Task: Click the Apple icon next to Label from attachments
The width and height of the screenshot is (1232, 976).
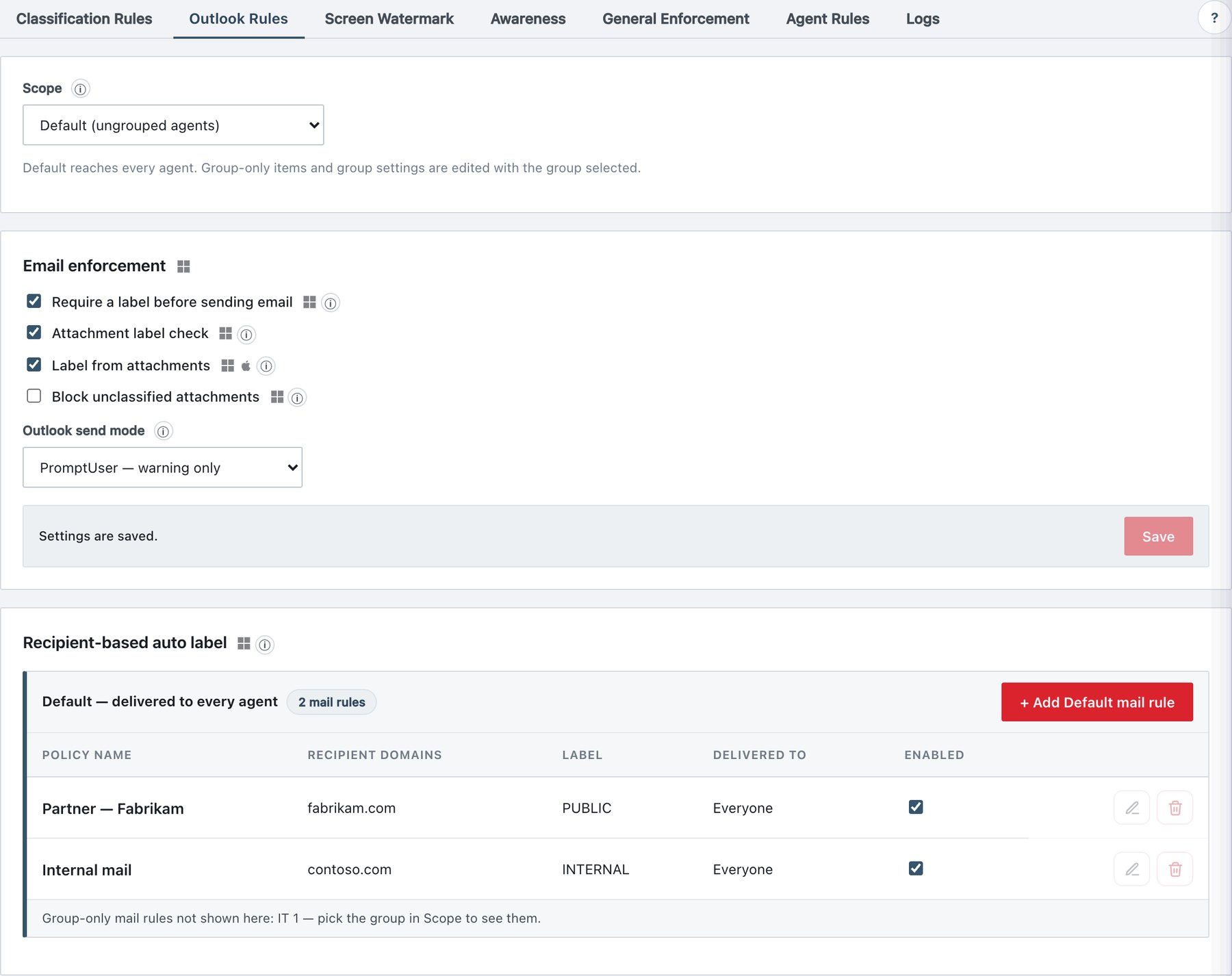Action: pos(246,366)
